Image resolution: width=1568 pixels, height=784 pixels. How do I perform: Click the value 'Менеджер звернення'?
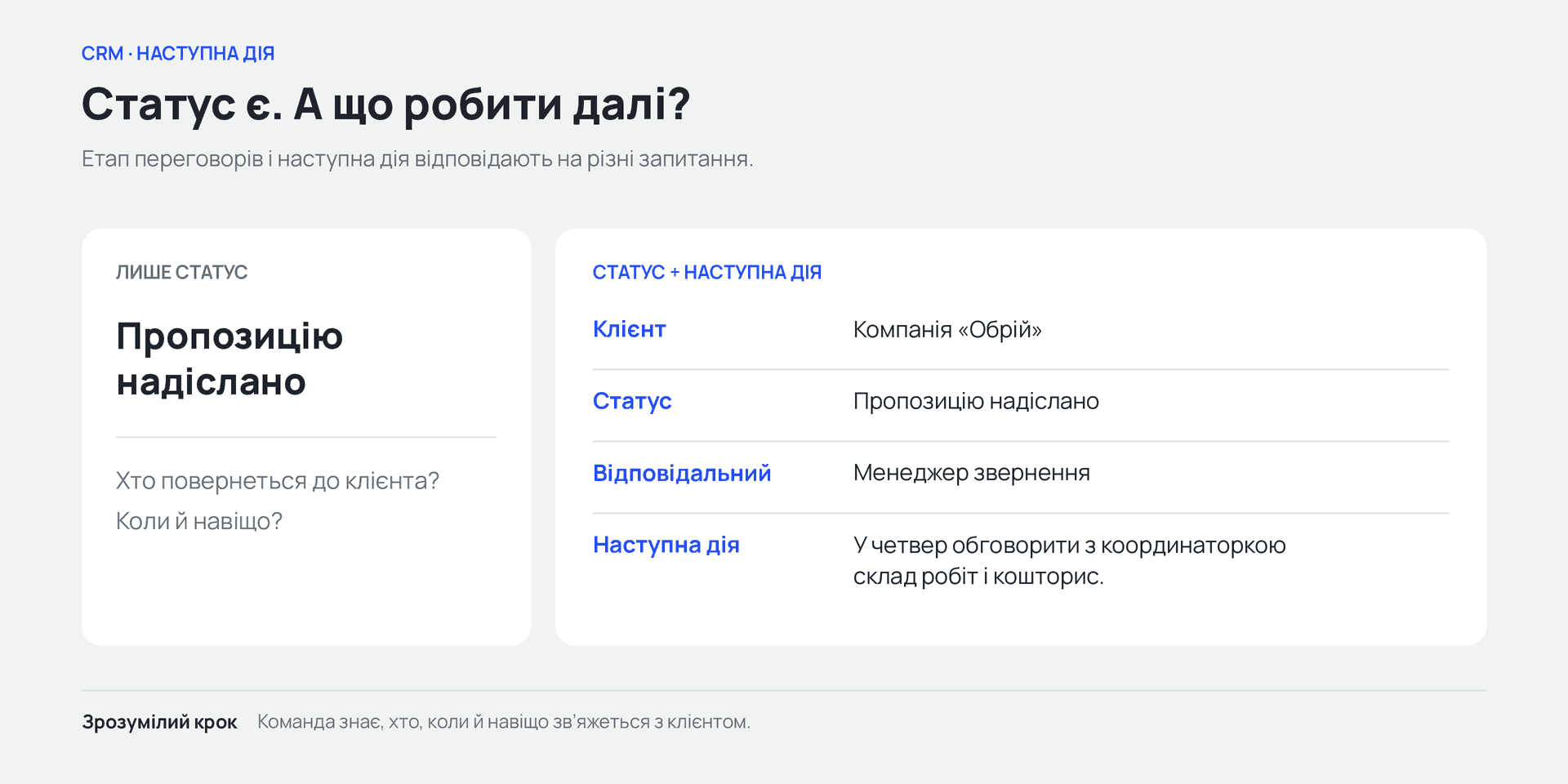(972, 473)
